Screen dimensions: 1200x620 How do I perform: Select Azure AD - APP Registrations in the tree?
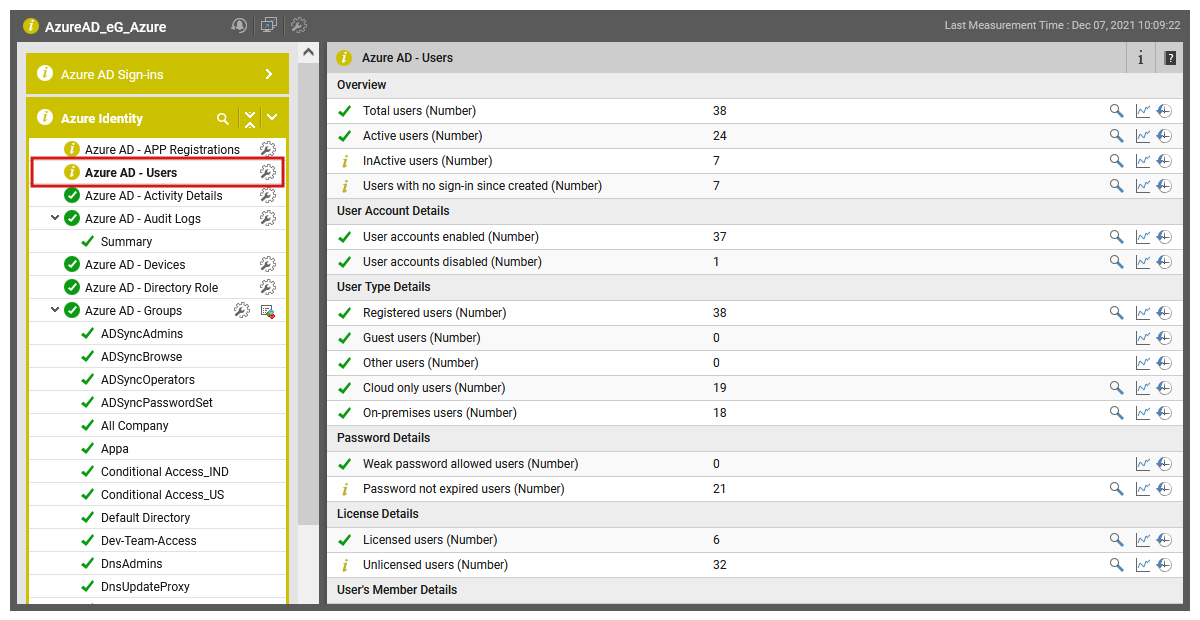pyautogui.click(x=162, y=149)
